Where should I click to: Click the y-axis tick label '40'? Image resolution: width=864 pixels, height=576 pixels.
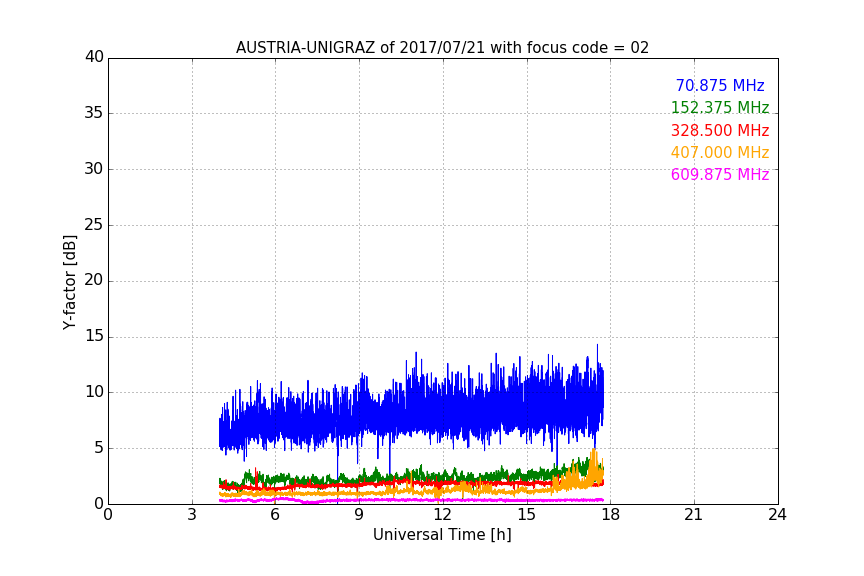[94, 57]
